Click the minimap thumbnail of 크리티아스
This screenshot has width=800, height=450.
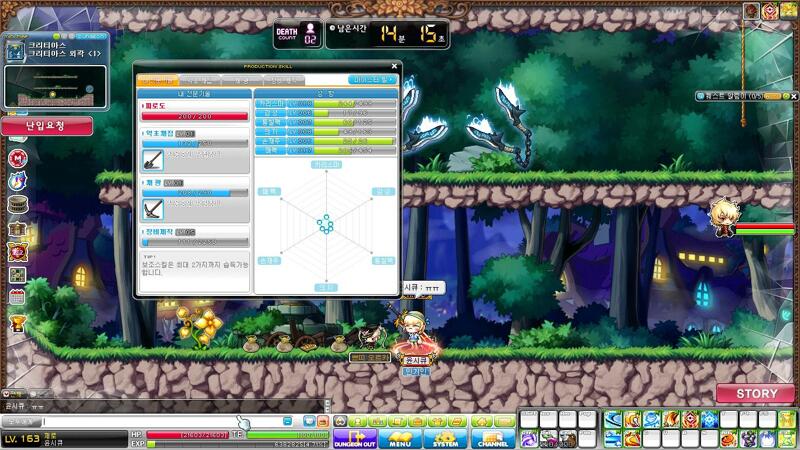[56, 87]
